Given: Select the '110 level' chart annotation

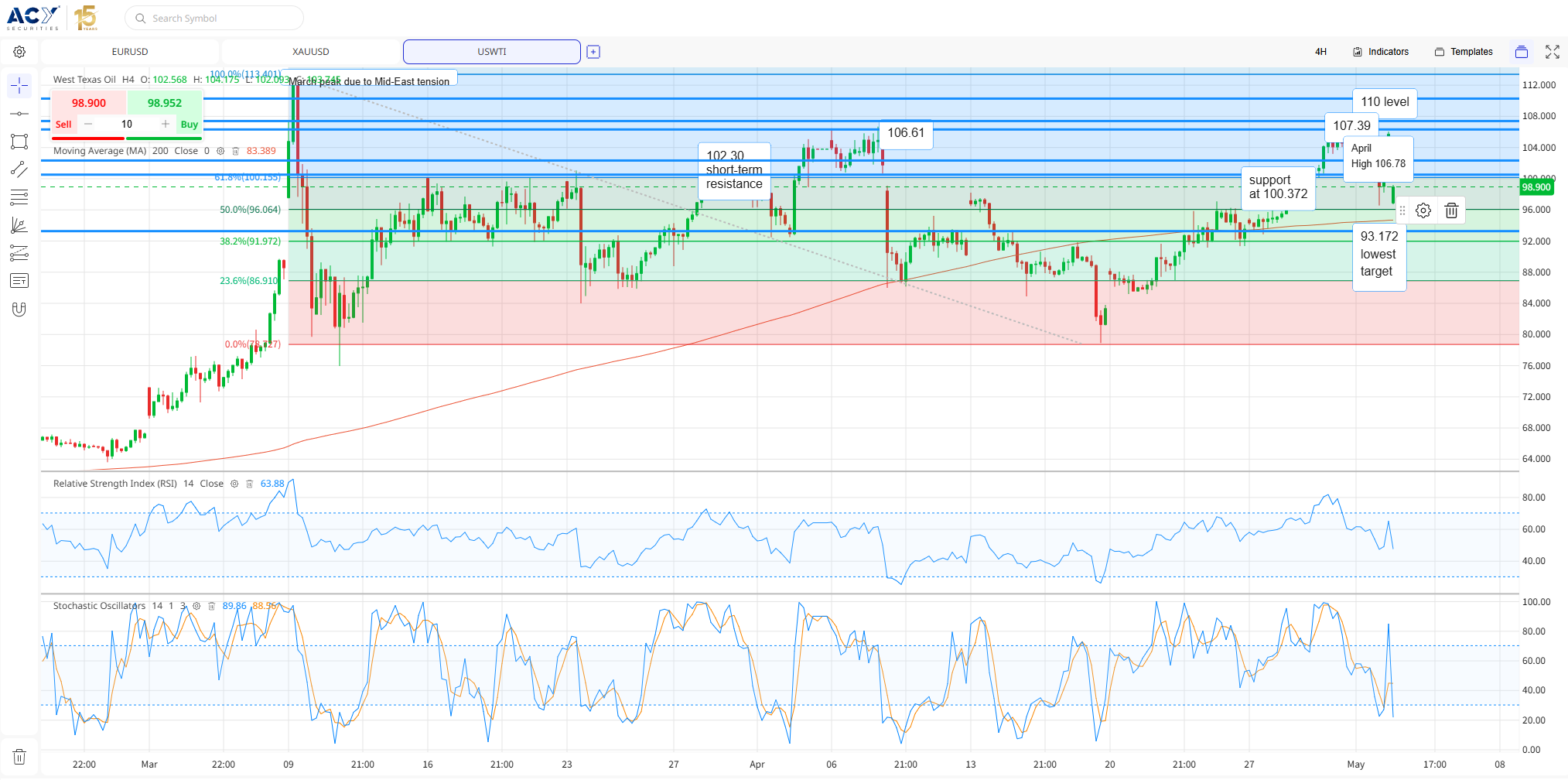Looking at the screenshot, I should click(1385, 102).
